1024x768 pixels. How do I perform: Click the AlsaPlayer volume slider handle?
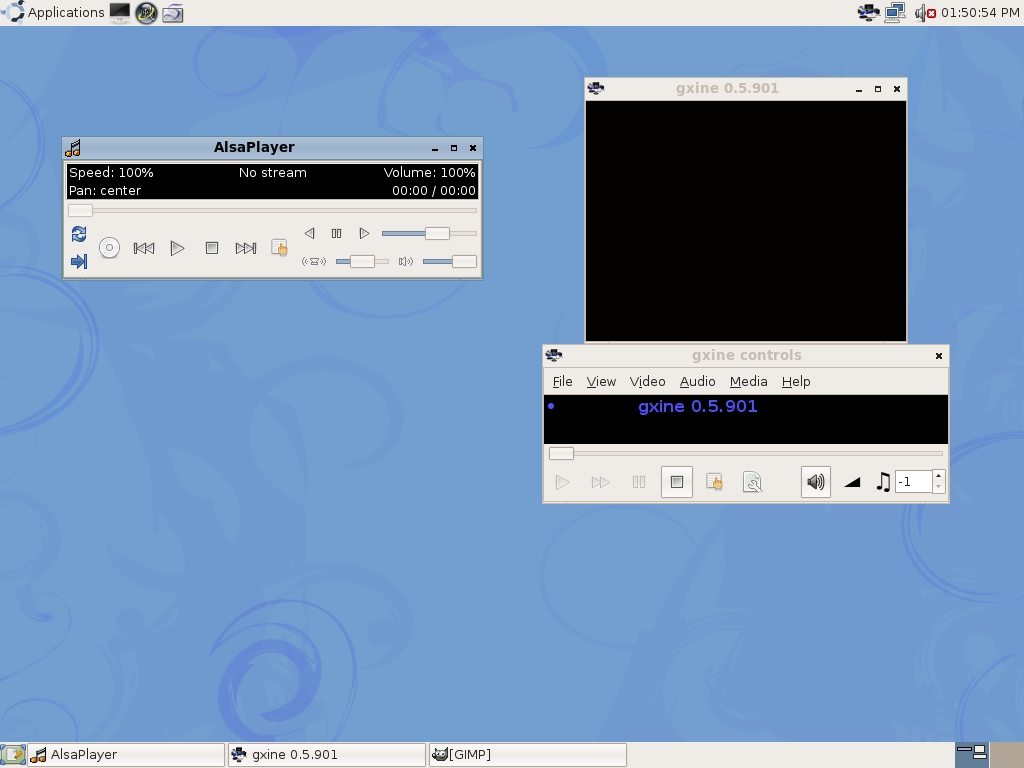pos(464,262)
